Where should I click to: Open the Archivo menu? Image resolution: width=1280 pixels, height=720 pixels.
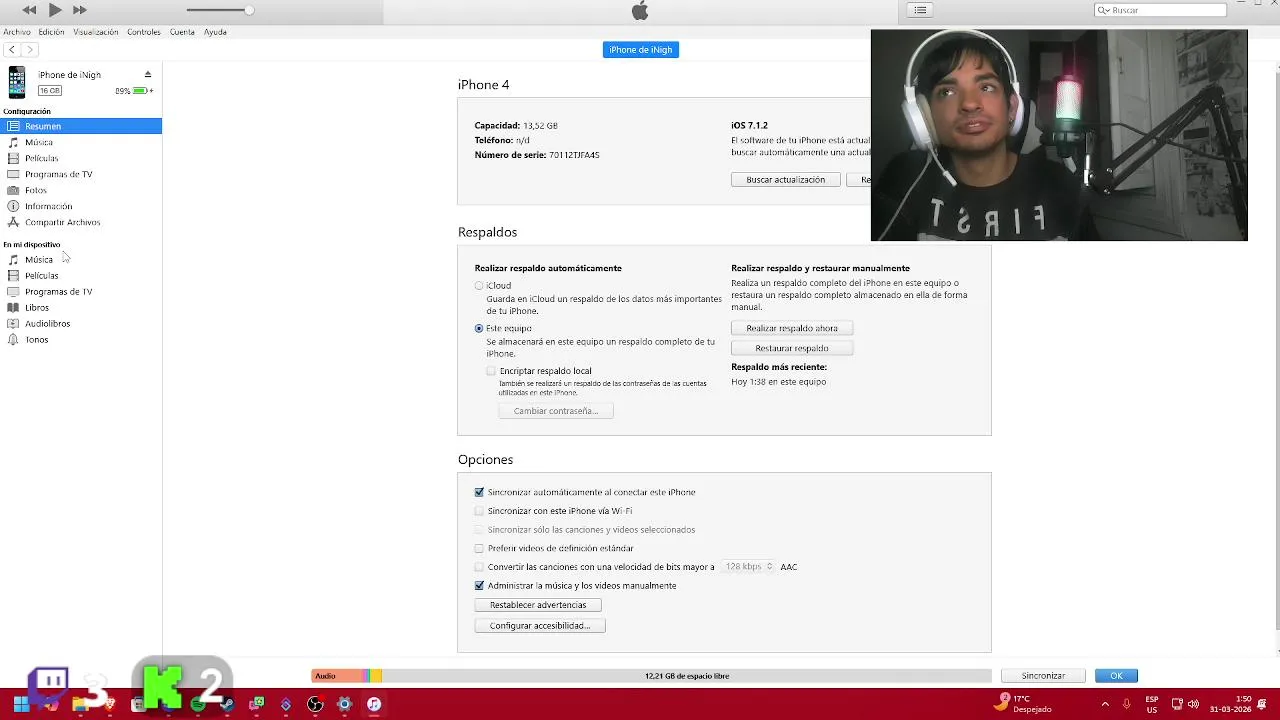(x=17, y=32)
